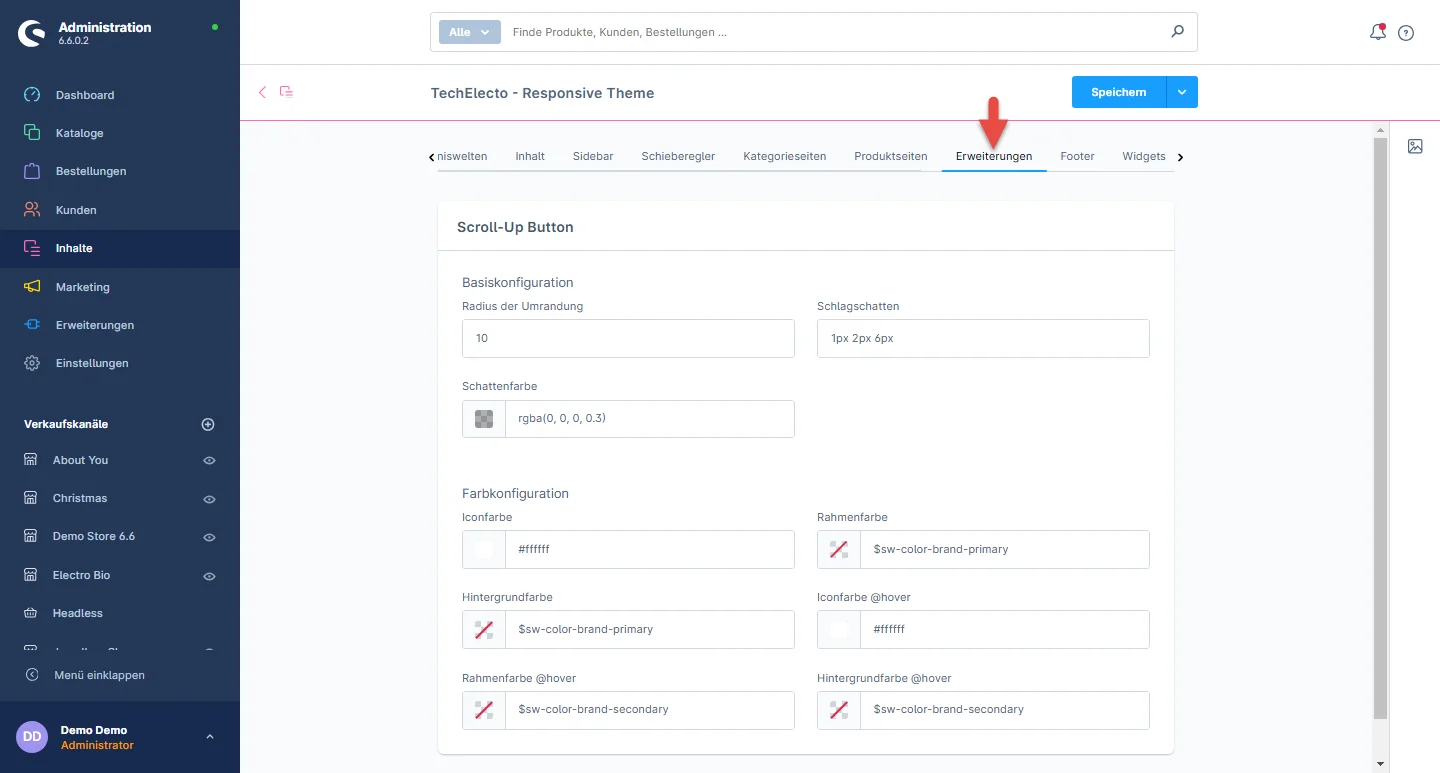Open Marketing megaphone menu item
Image resolution: width=1440 pixels, height=773 pixels.
82,287
